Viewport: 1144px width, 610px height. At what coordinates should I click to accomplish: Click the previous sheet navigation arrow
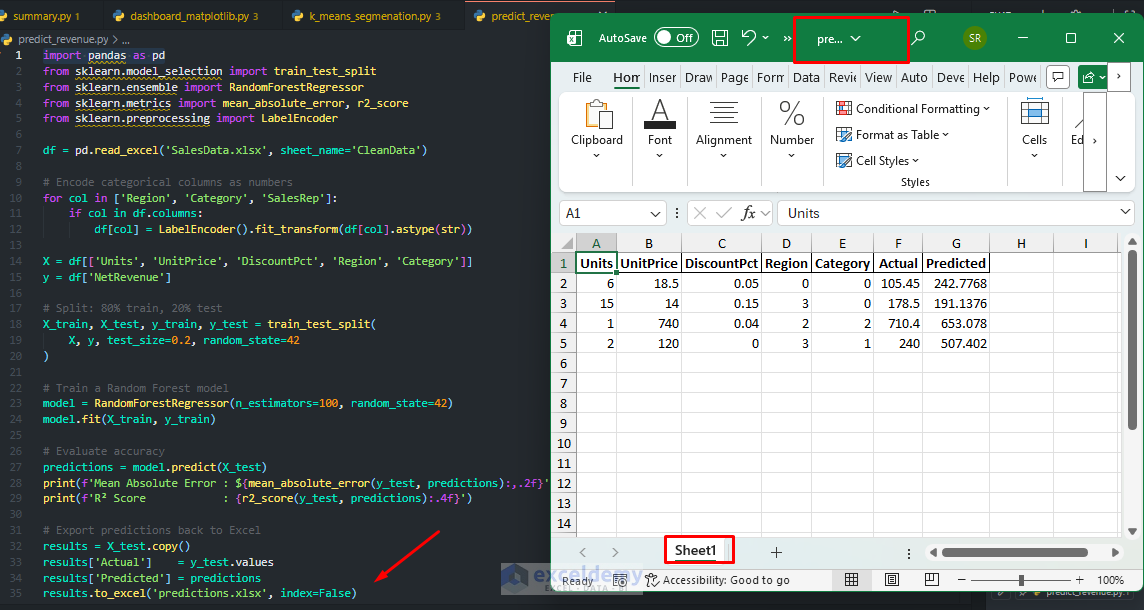(582, 552)
